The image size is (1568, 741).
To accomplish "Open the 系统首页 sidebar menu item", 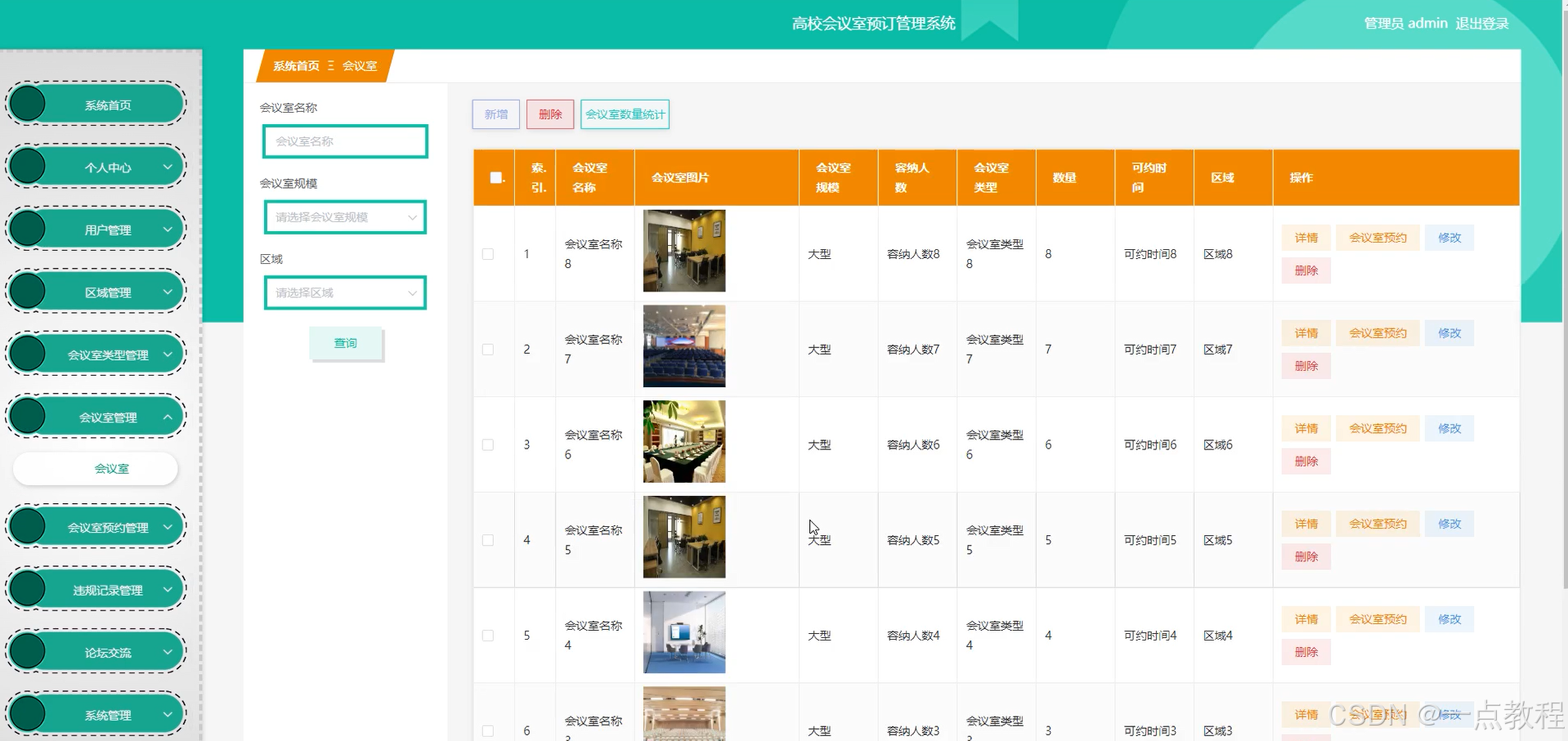I will point(96,104).
